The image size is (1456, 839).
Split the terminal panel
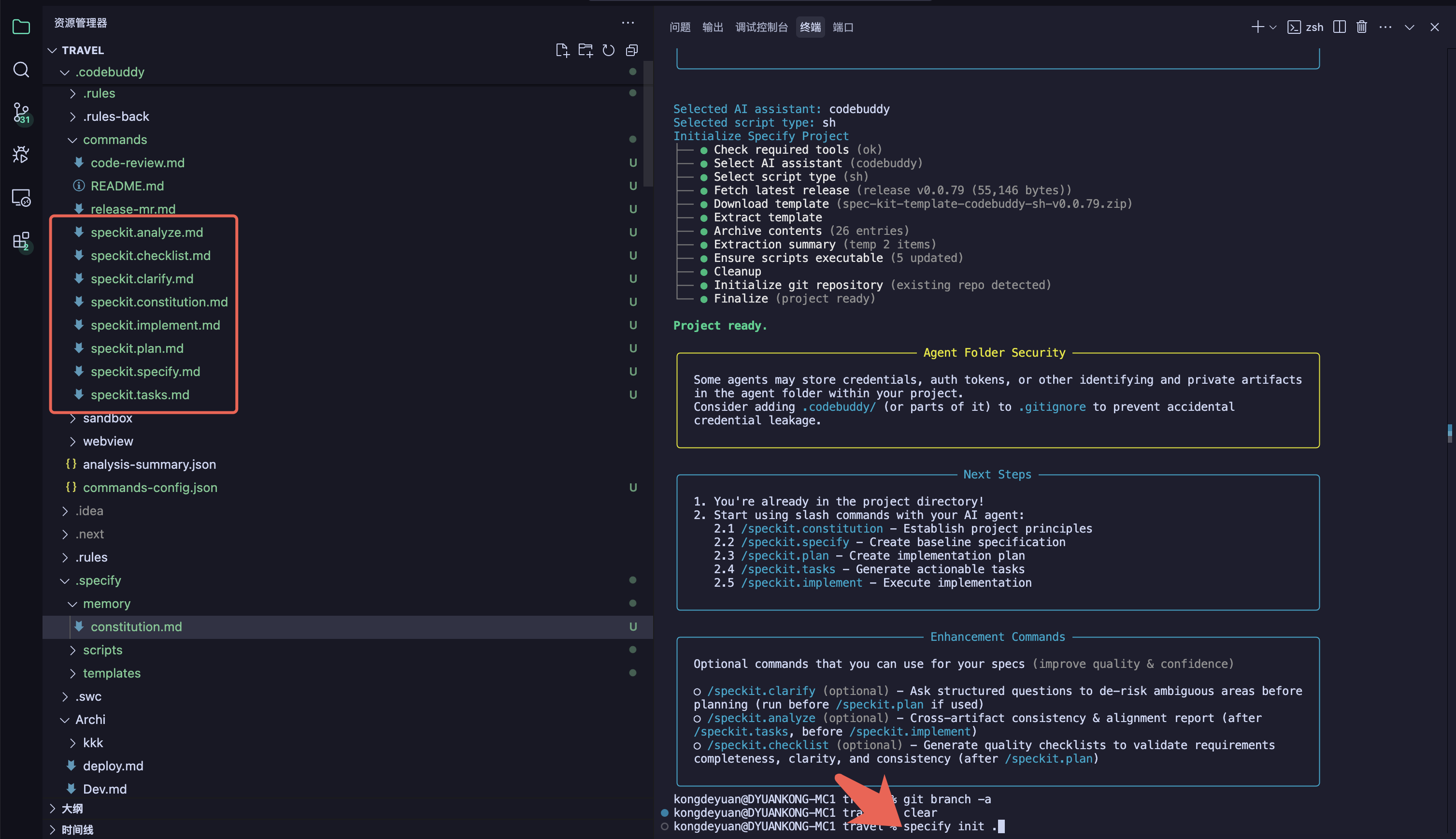(1340, 27)
